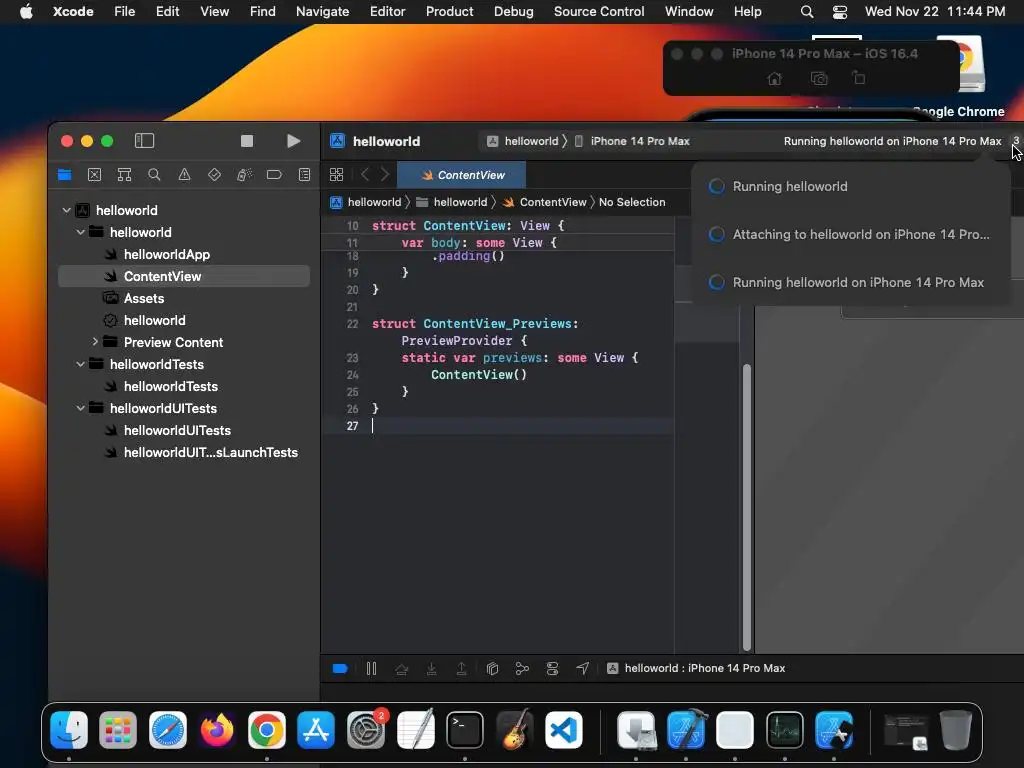Toggle breakpoints activation in debug bar
1024x768 pixels.
pyautogui.click(x=340, y=669)
